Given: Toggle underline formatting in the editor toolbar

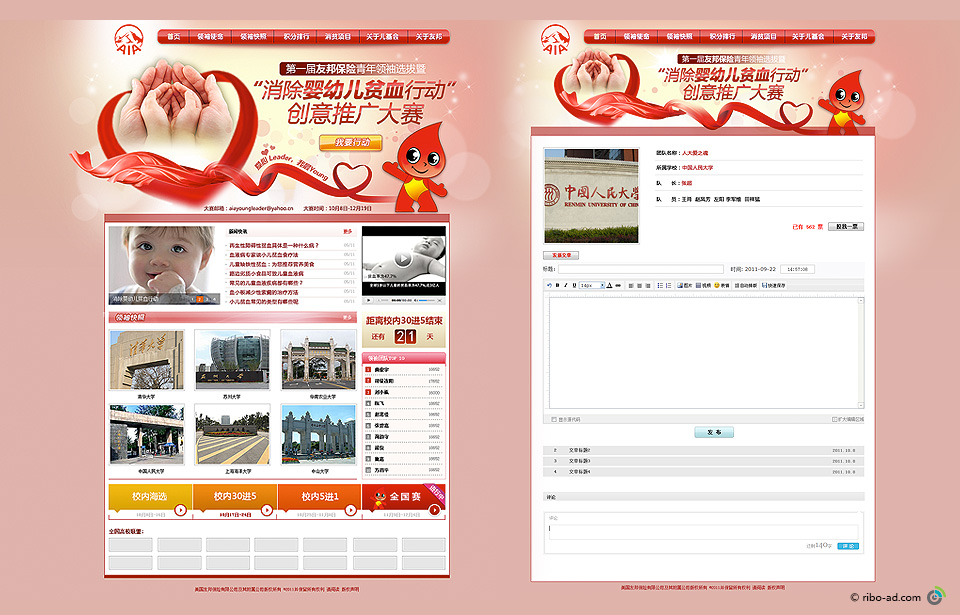Looking at the screenshot, I should 574,285.
